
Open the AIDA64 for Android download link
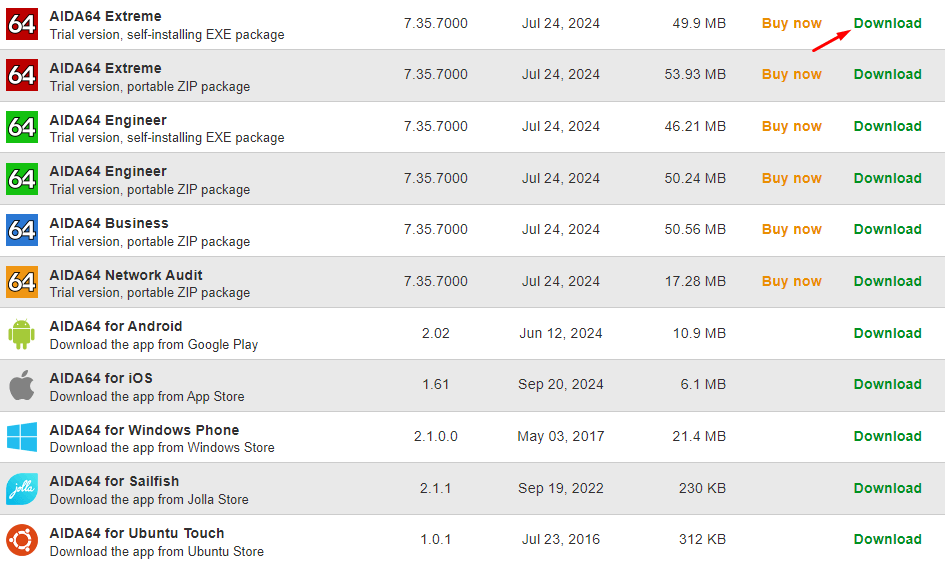[887, 333]
